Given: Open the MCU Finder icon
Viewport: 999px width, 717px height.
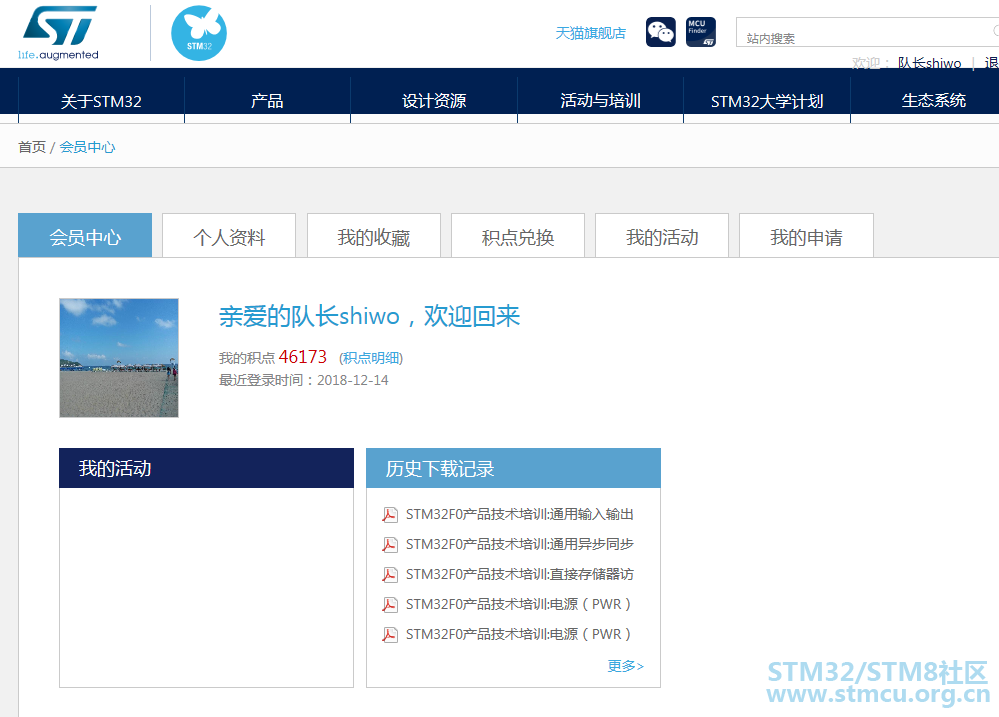Looking at the screenshot, I should pyautogui.click(x=701, y=32).
